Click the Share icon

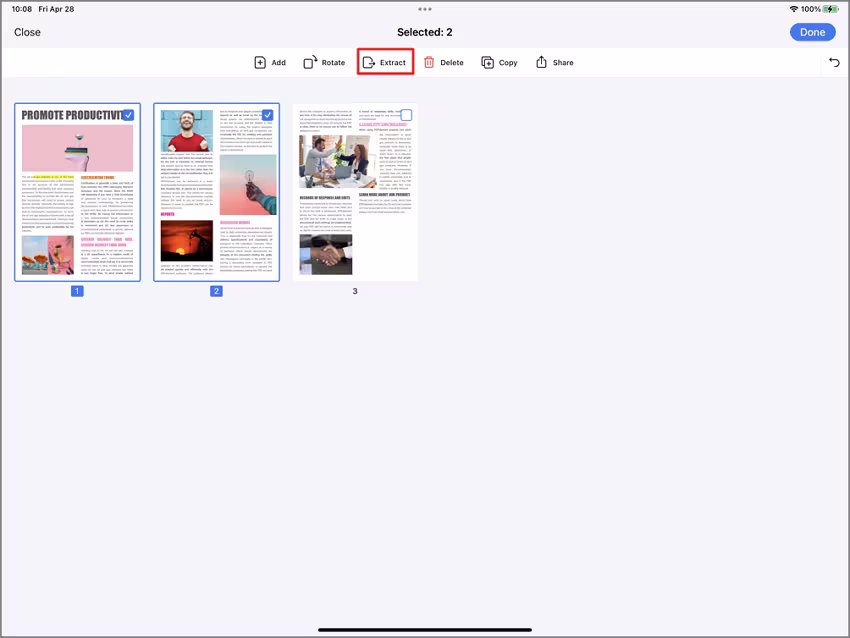[x=541, y=62]
